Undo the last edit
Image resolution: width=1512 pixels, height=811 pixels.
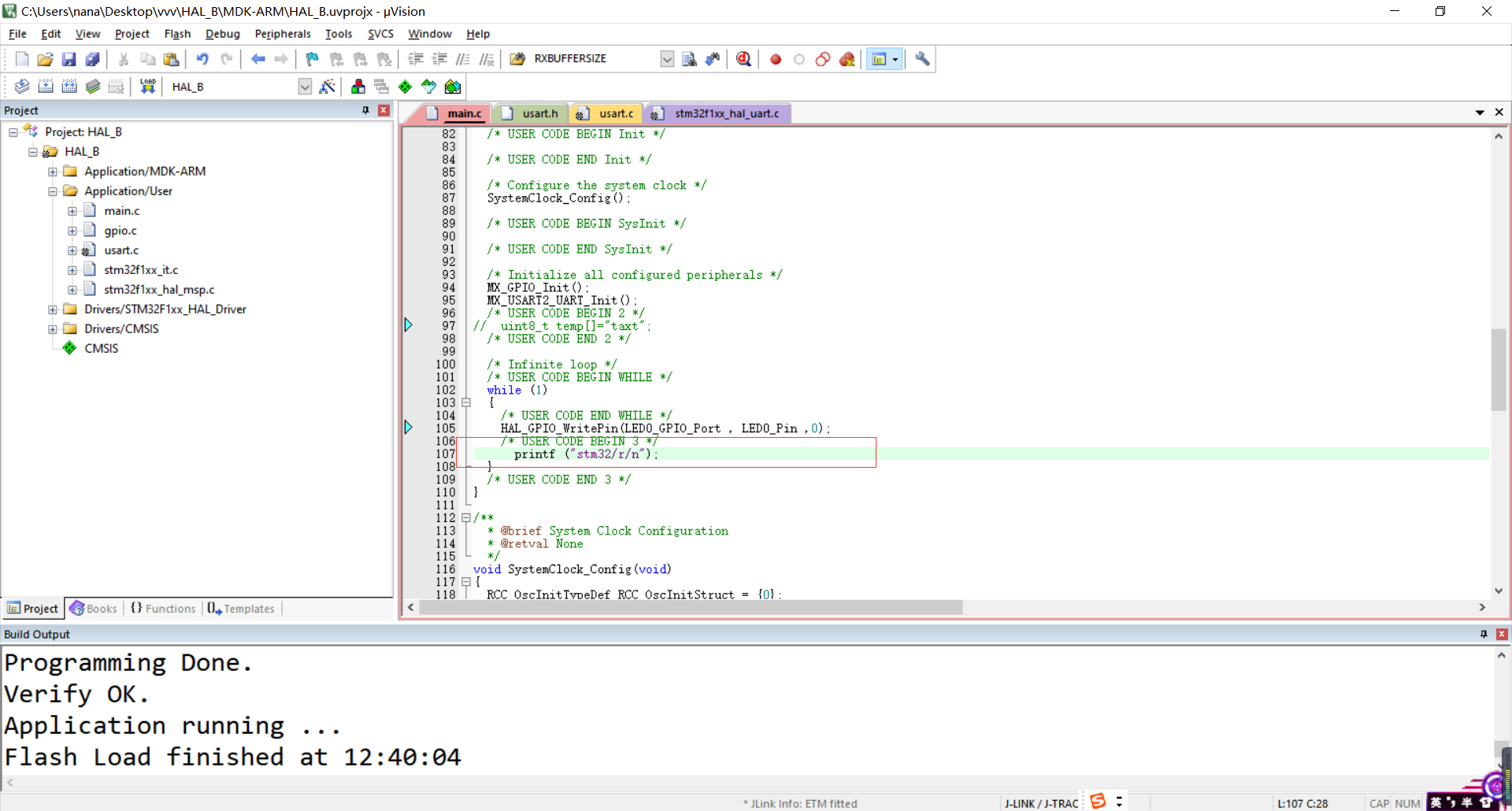coord(202,59)
